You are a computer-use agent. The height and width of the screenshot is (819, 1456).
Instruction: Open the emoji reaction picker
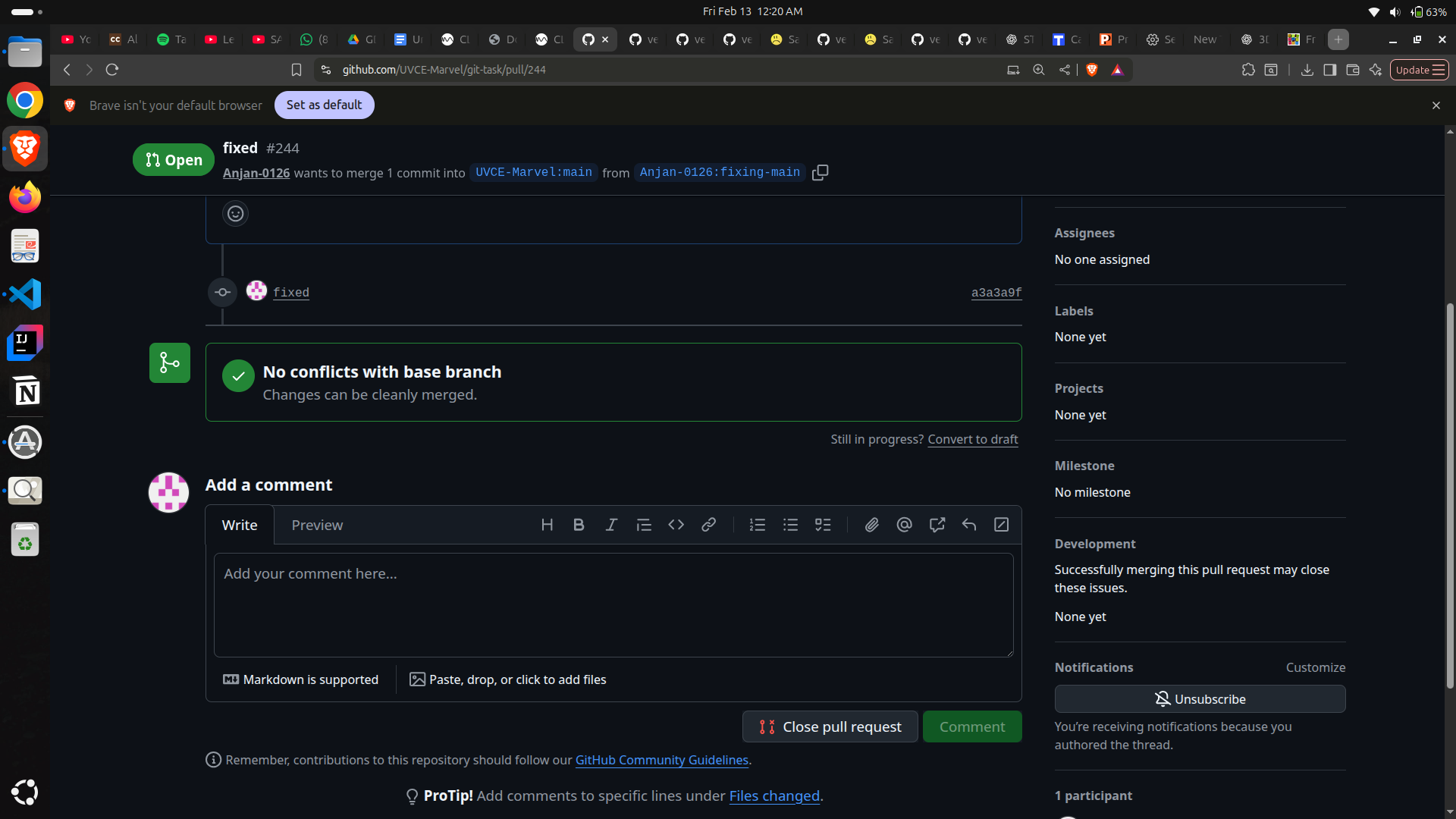[x=236, y=214]
